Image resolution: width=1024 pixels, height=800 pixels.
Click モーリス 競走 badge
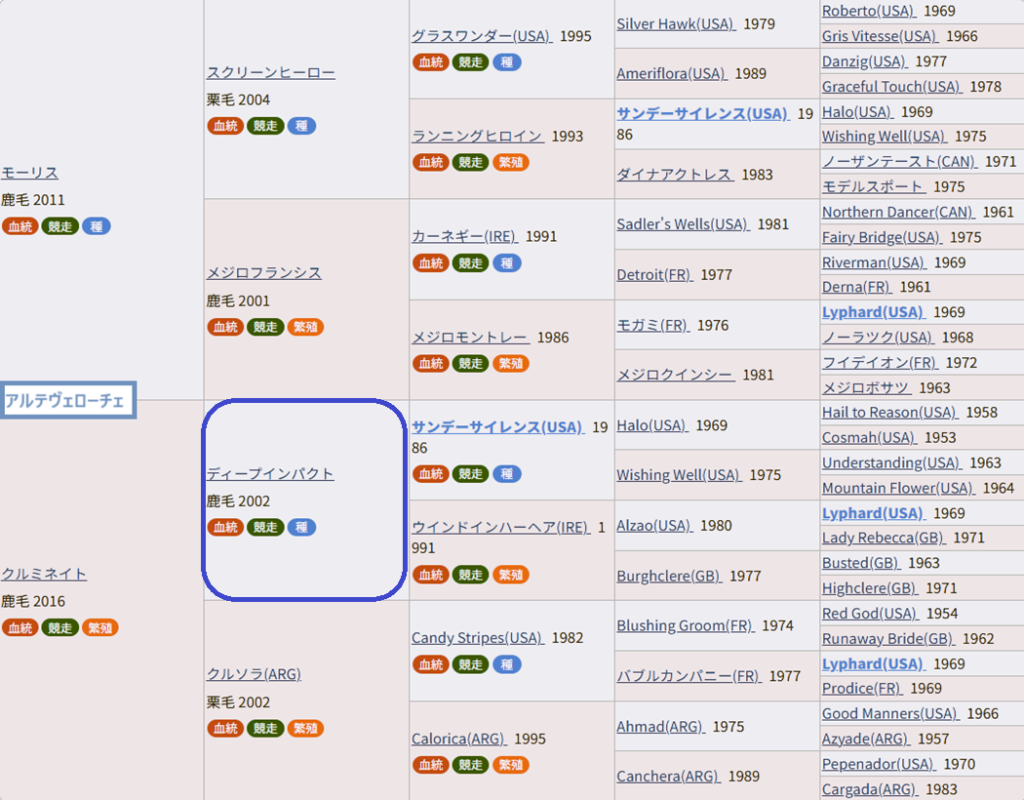click(60, 226)
